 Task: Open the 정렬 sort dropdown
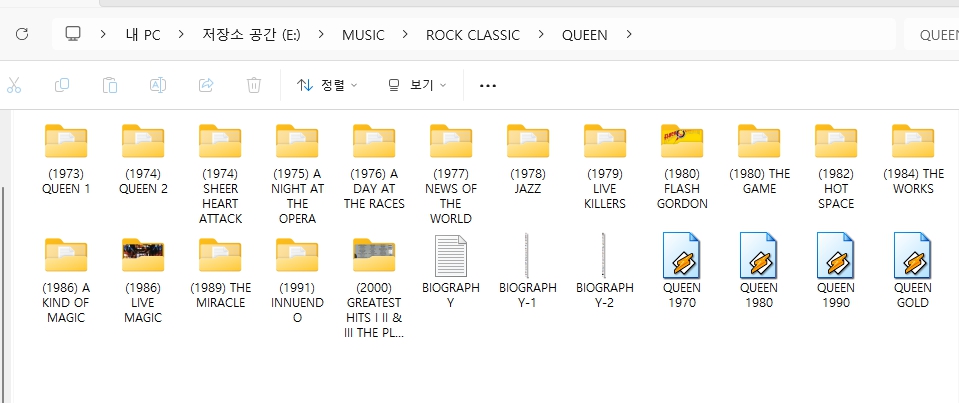point(327,85)
